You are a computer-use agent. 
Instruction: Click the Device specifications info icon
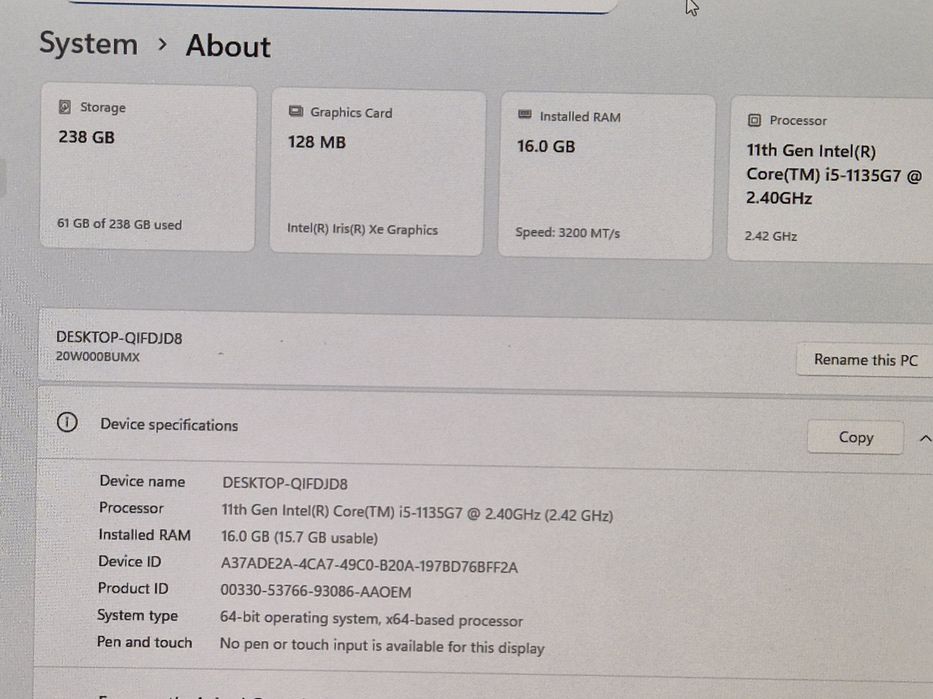[x=67, y=422]
